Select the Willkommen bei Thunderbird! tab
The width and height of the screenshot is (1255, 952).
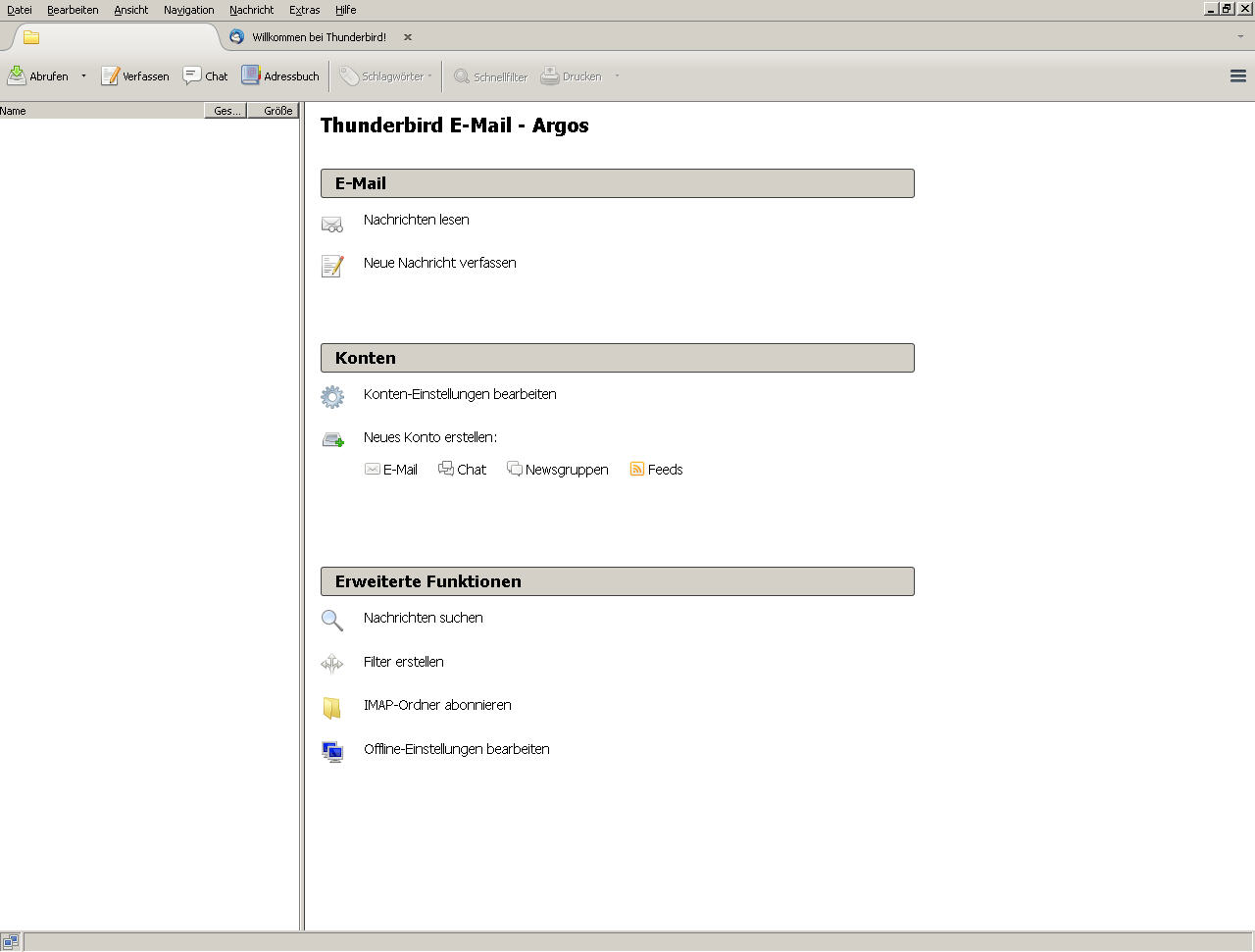click(320, 37)
